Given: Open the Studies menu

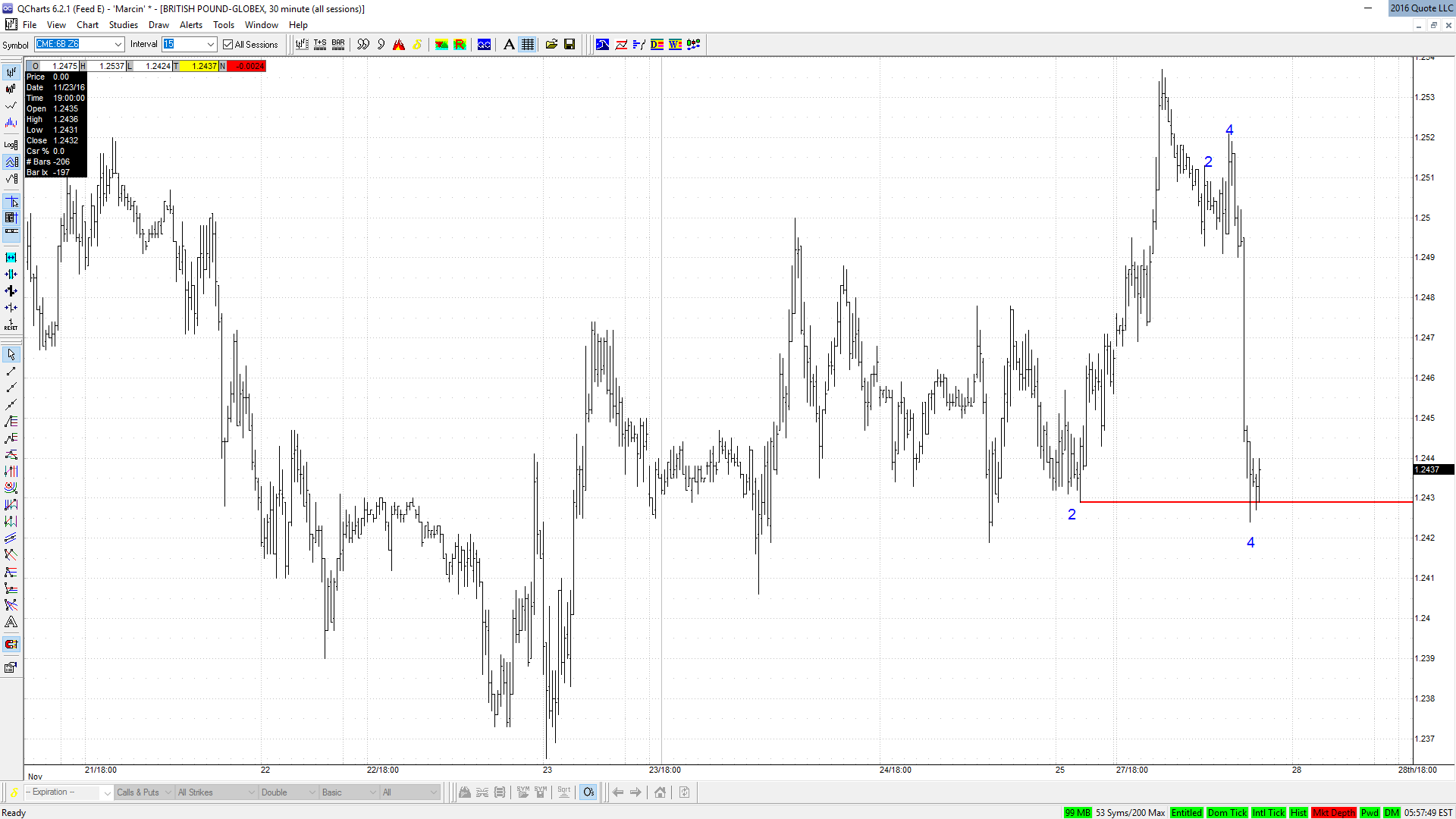Looking at the screenshot, I should pos(124,25).
